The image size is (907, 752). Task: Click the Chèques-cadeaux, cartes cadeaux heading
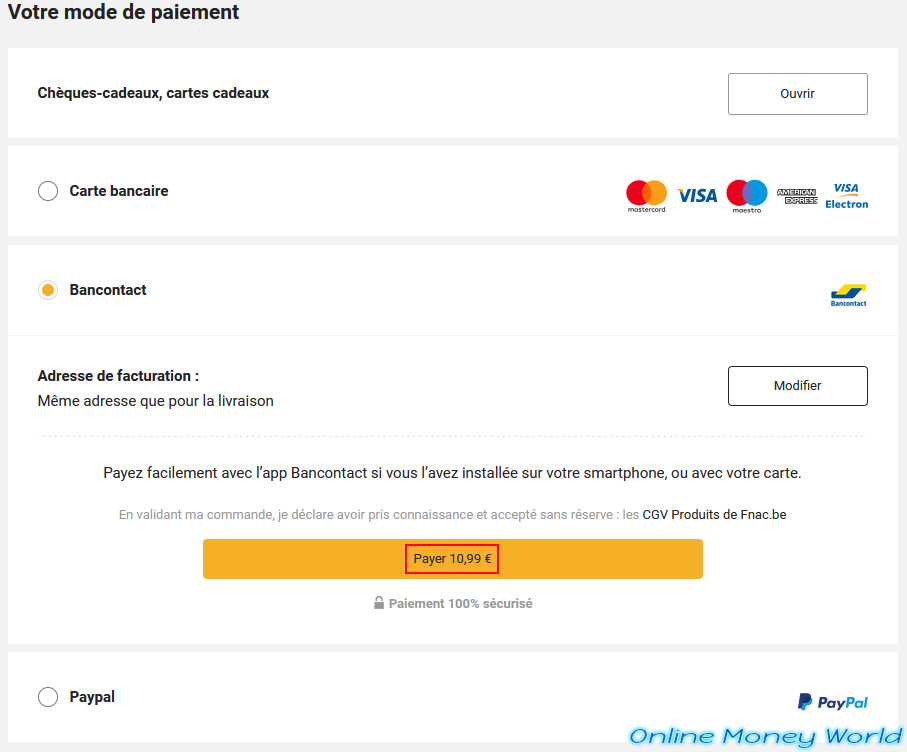[x=153, y=93]
